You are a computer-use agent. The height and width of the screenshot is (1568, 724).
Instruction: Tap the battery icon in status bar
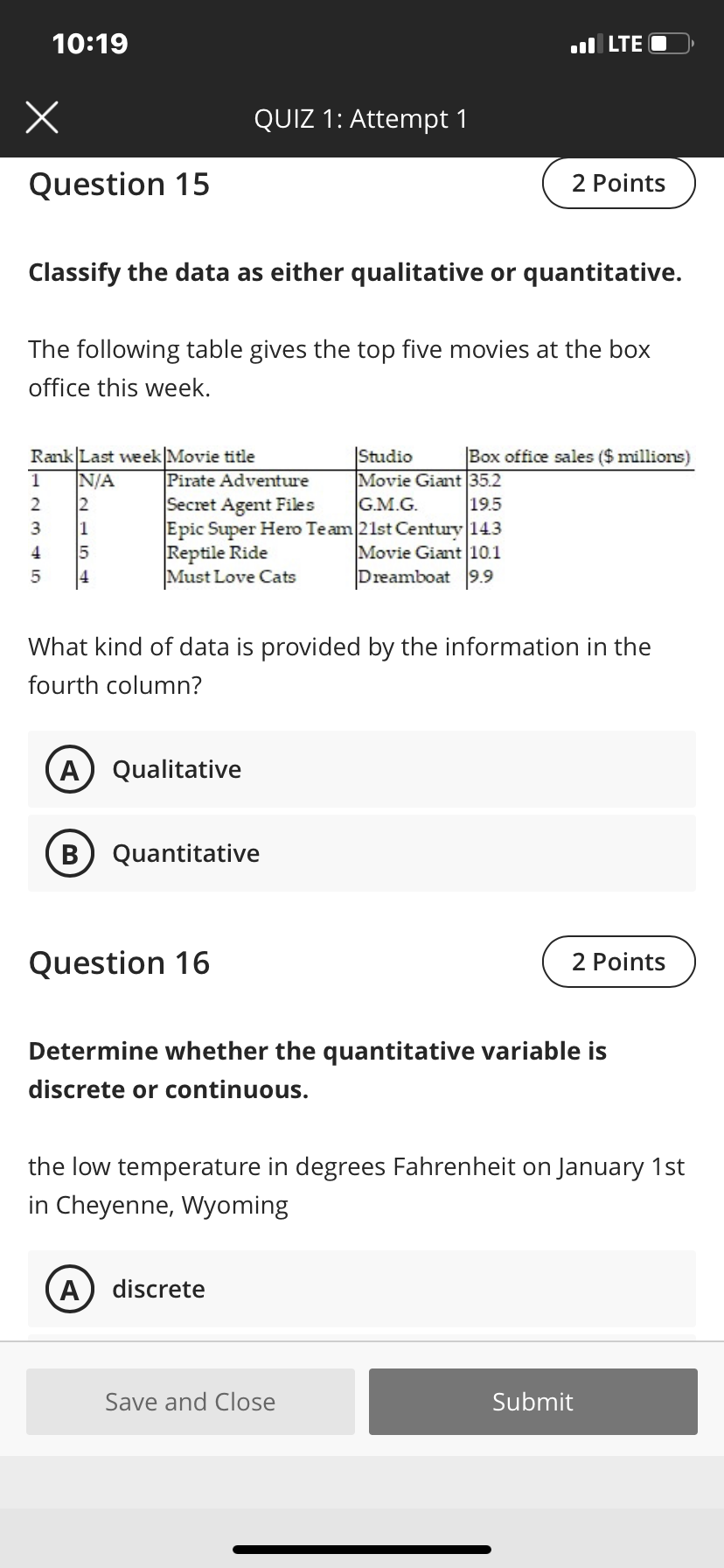672,43
